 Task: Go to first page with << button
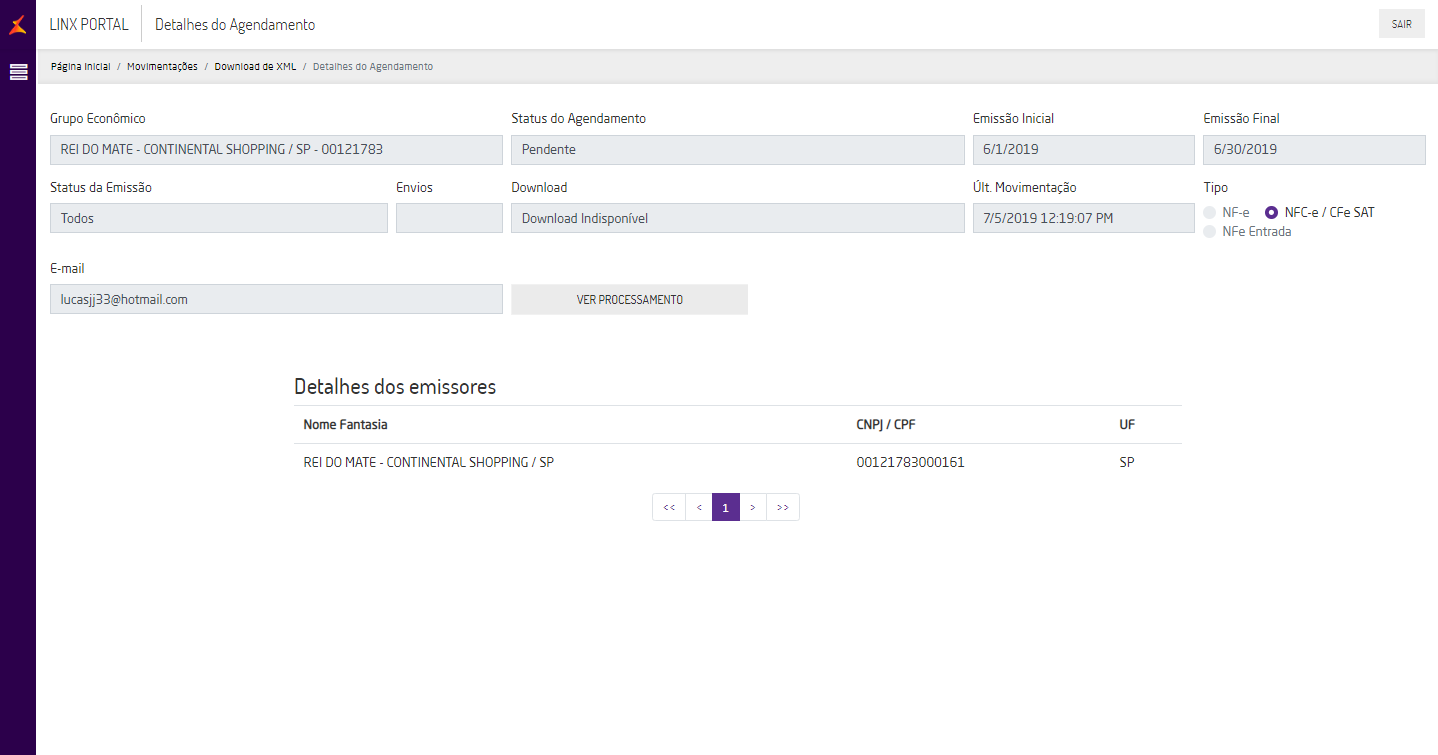669,507
